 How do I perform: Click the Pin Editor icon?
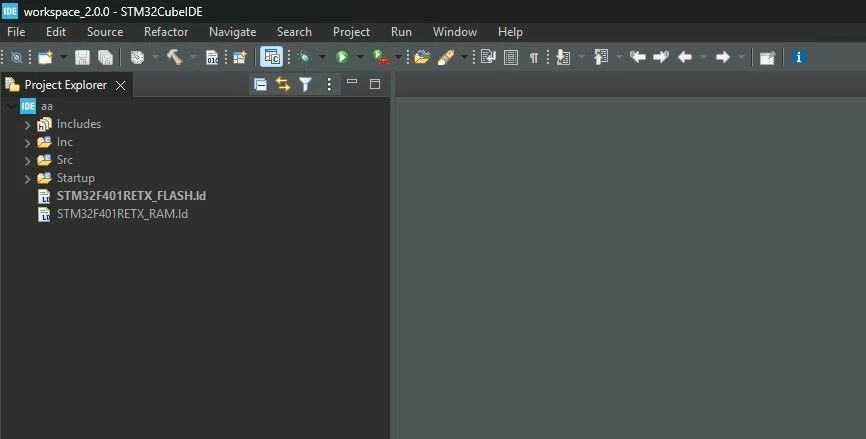click(767, 57)
